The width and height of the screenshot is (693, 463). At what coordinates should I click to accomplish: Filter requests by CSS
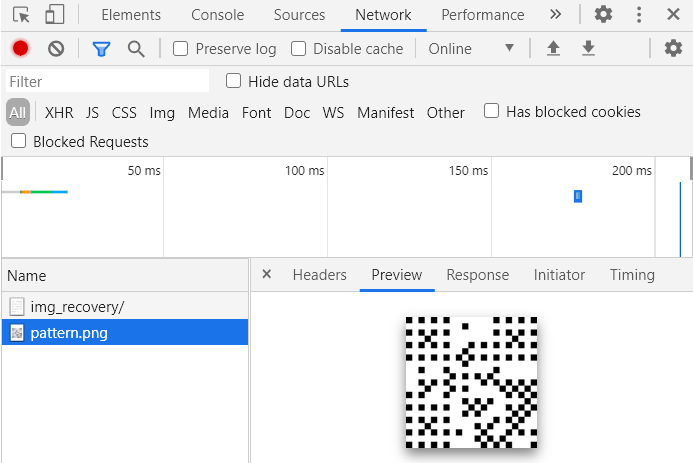click(124, 113)
